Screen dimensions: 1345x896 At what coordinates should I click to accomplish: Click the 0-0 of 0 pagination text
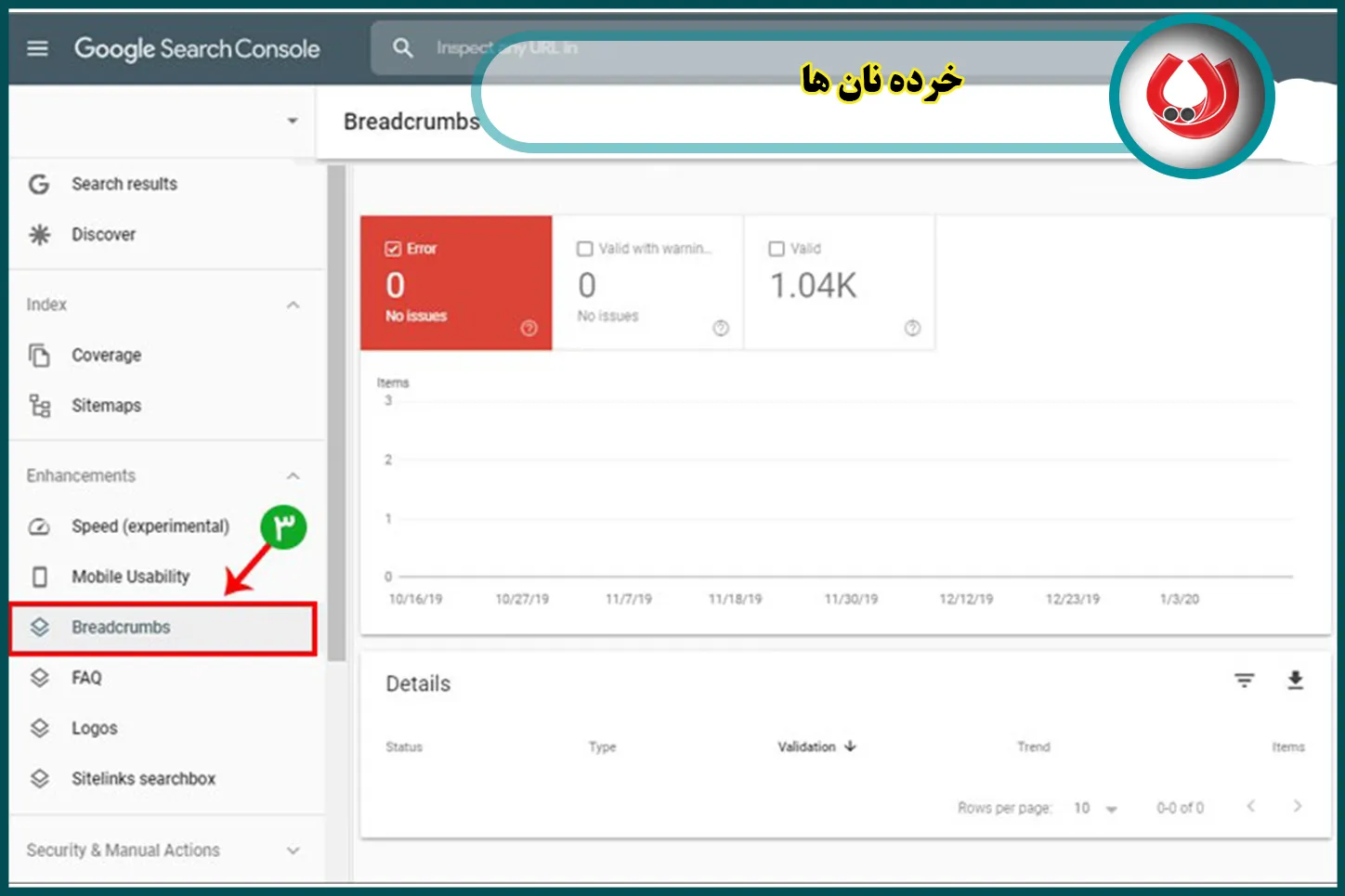pos(1181,808)
